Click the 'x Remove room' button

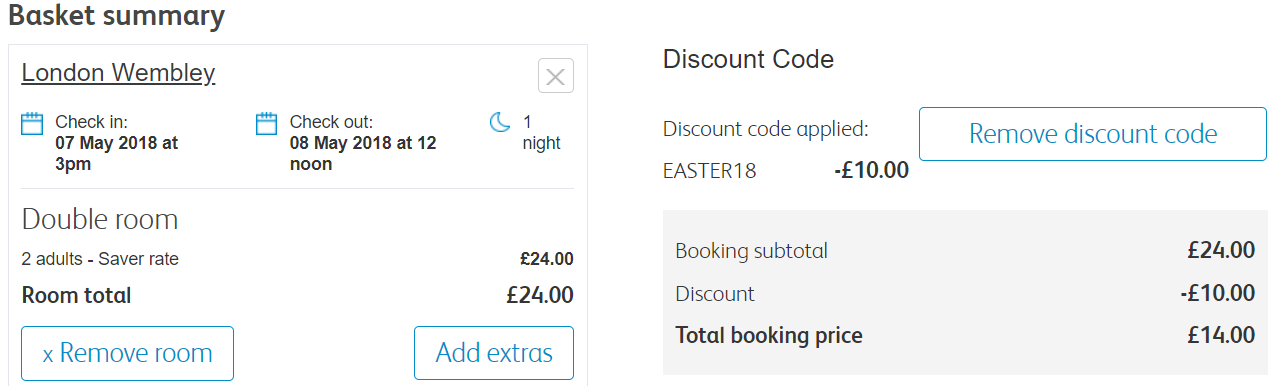127,353
